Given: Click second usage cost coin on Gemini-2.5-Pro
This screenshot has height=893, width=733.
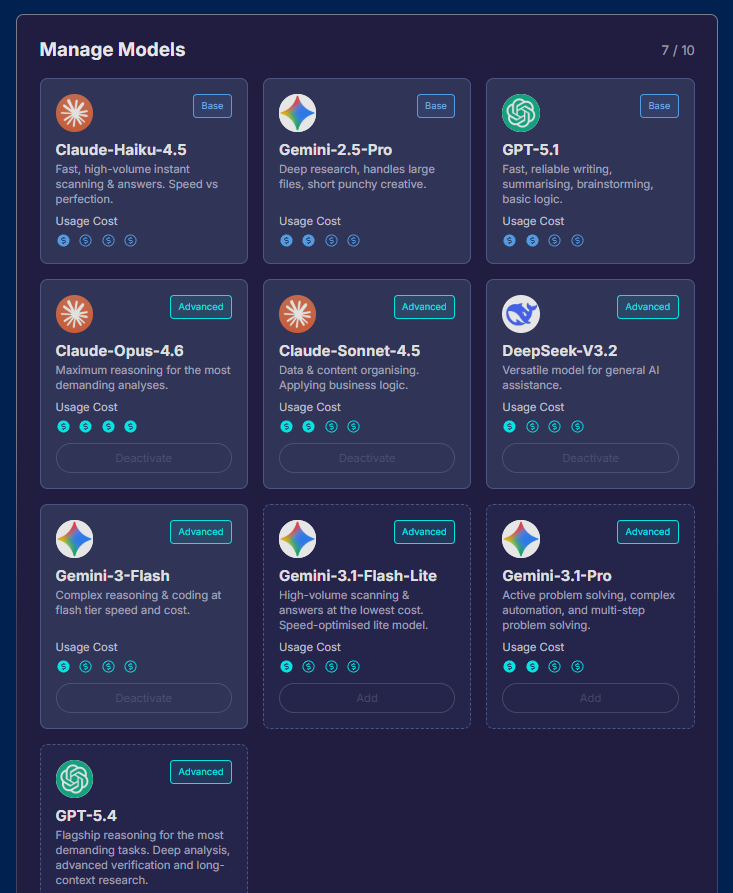Looking at the screenshot, I should tap(309, 240).
